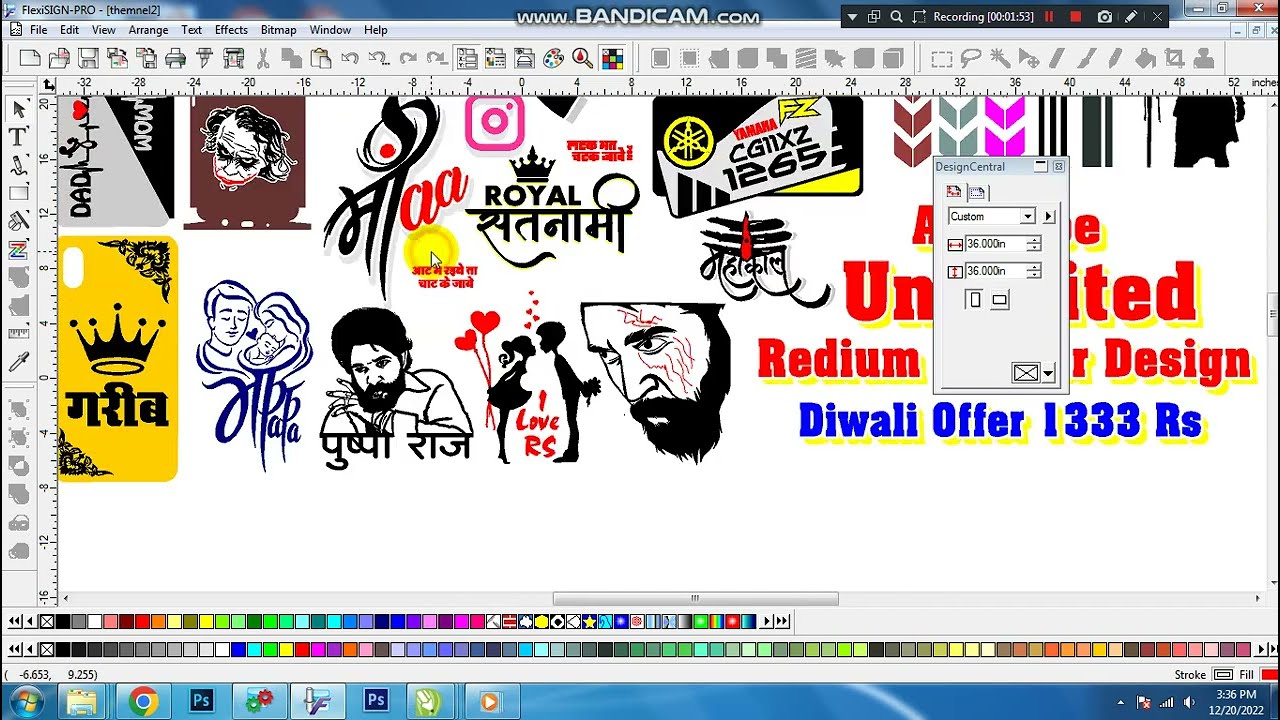
Task: Choose the Select arrow tool
Action: [18, 108]
